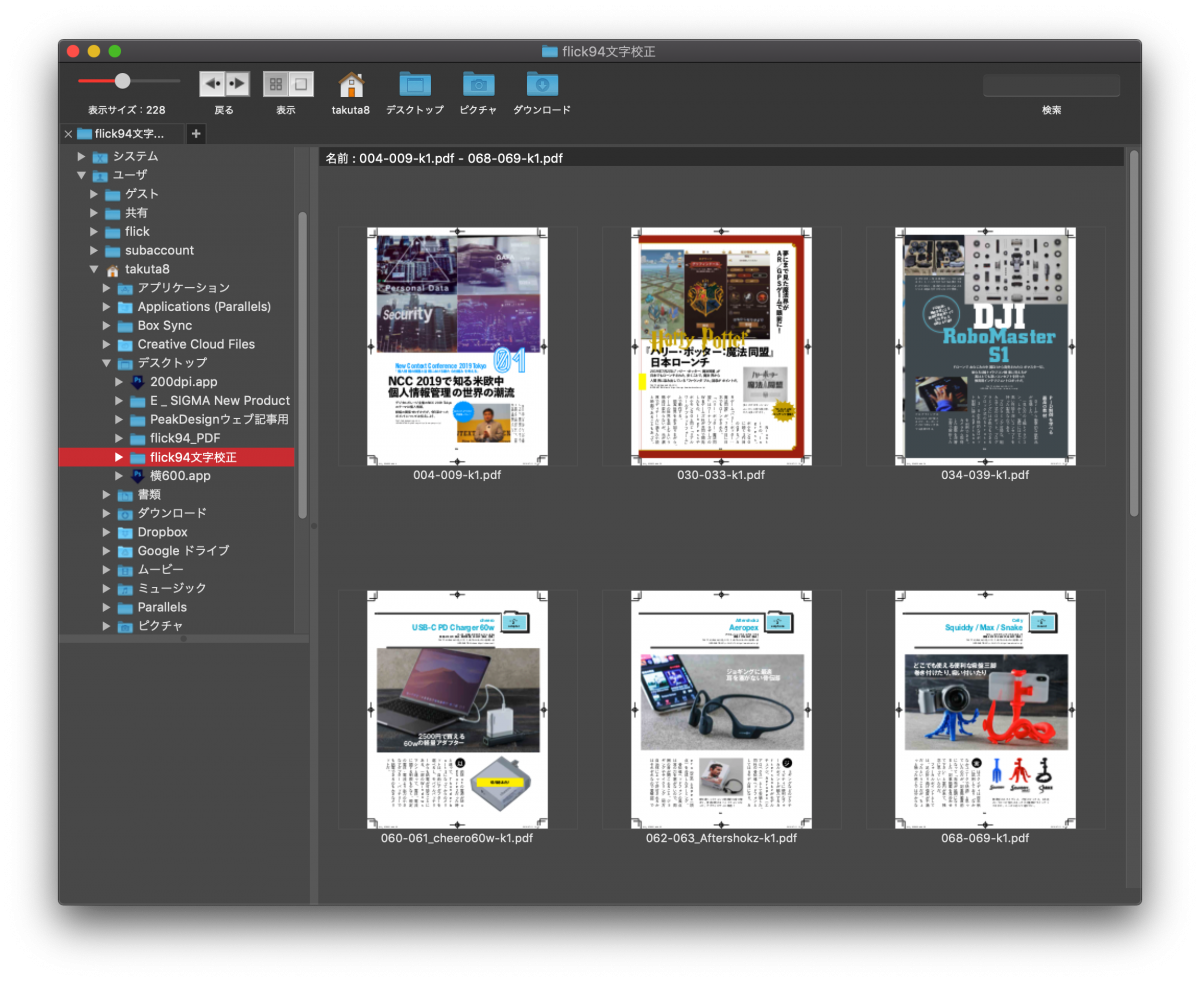
Task: Switch to single image view mode
Action: pyautogui.click(x=300, y=84)
